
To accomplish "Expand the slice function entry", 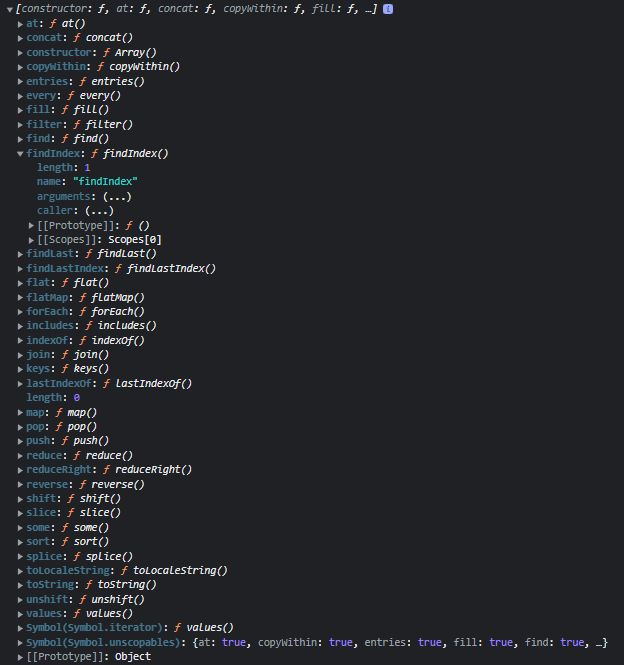I will coord(20,513).
